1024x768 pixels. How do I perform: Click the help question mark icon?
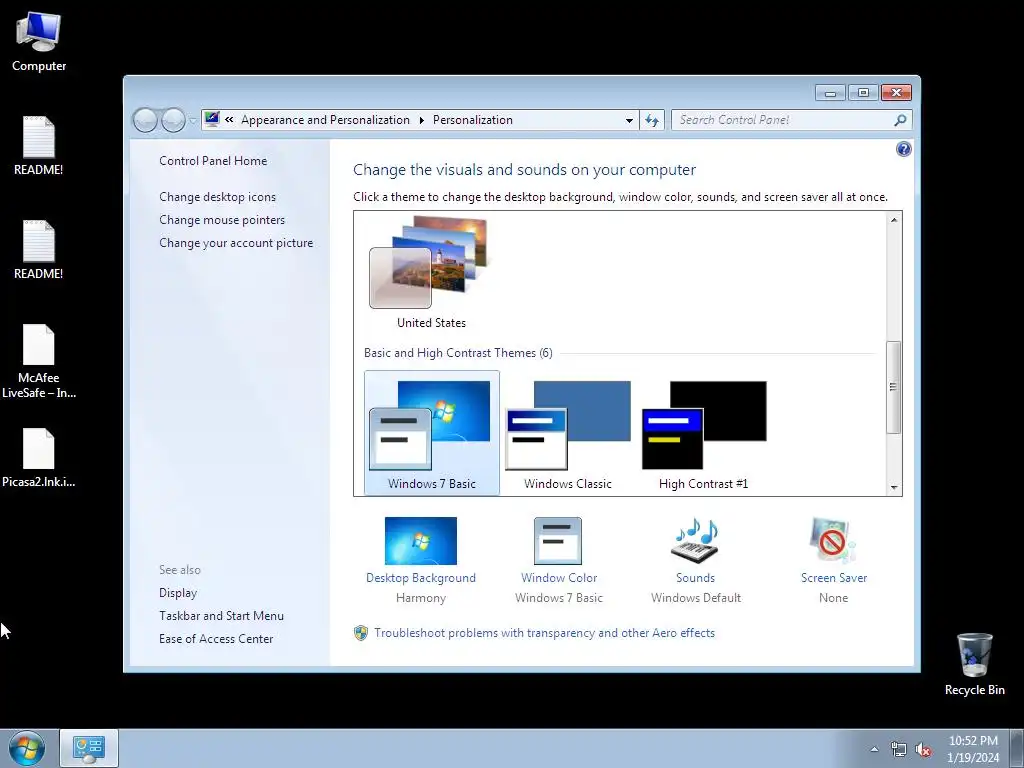click(x=903, y=150)
